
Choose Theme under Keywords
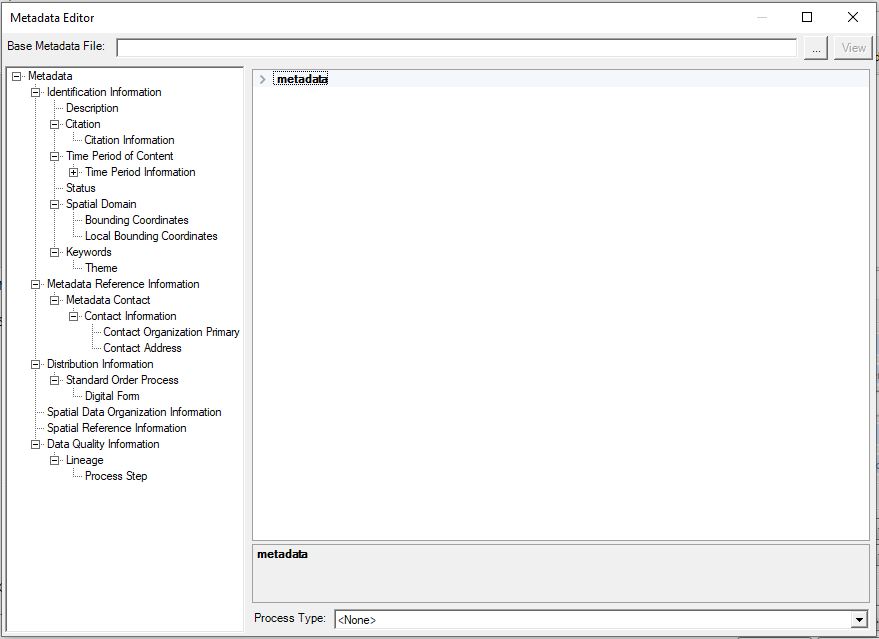click(x=101, y=268)
